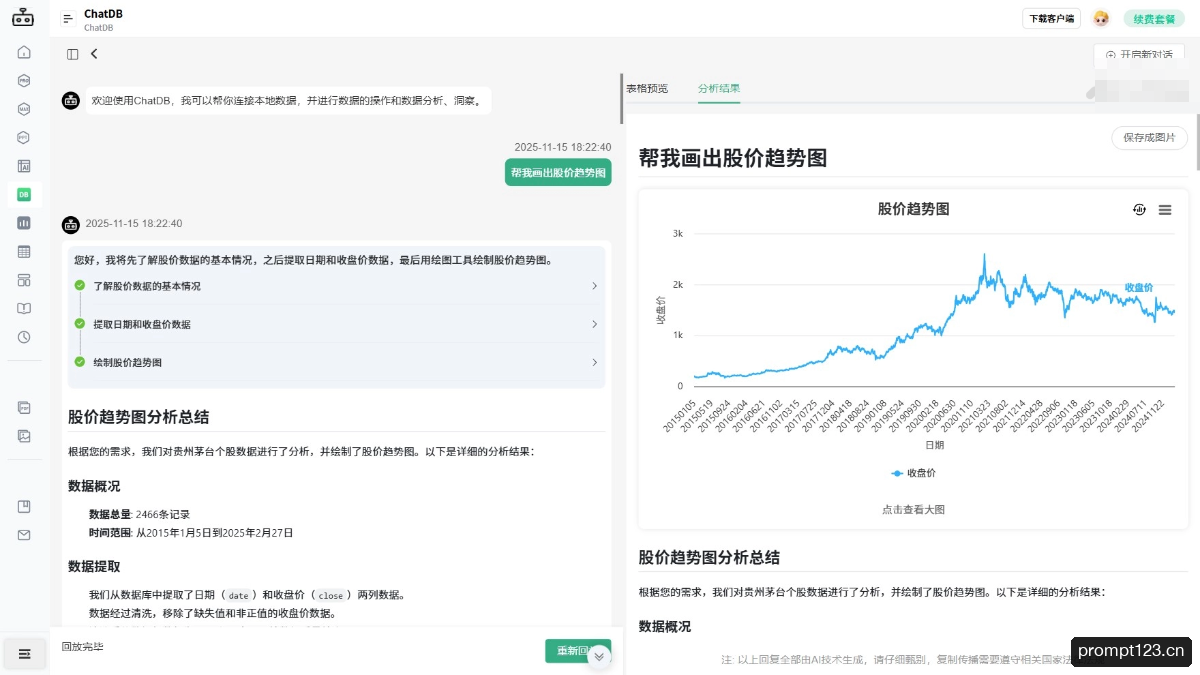Viewport: 1200px width, 675px height.
Task: Expand step 了解股价数据的基本情况
Action: click(x=337, y=286)
